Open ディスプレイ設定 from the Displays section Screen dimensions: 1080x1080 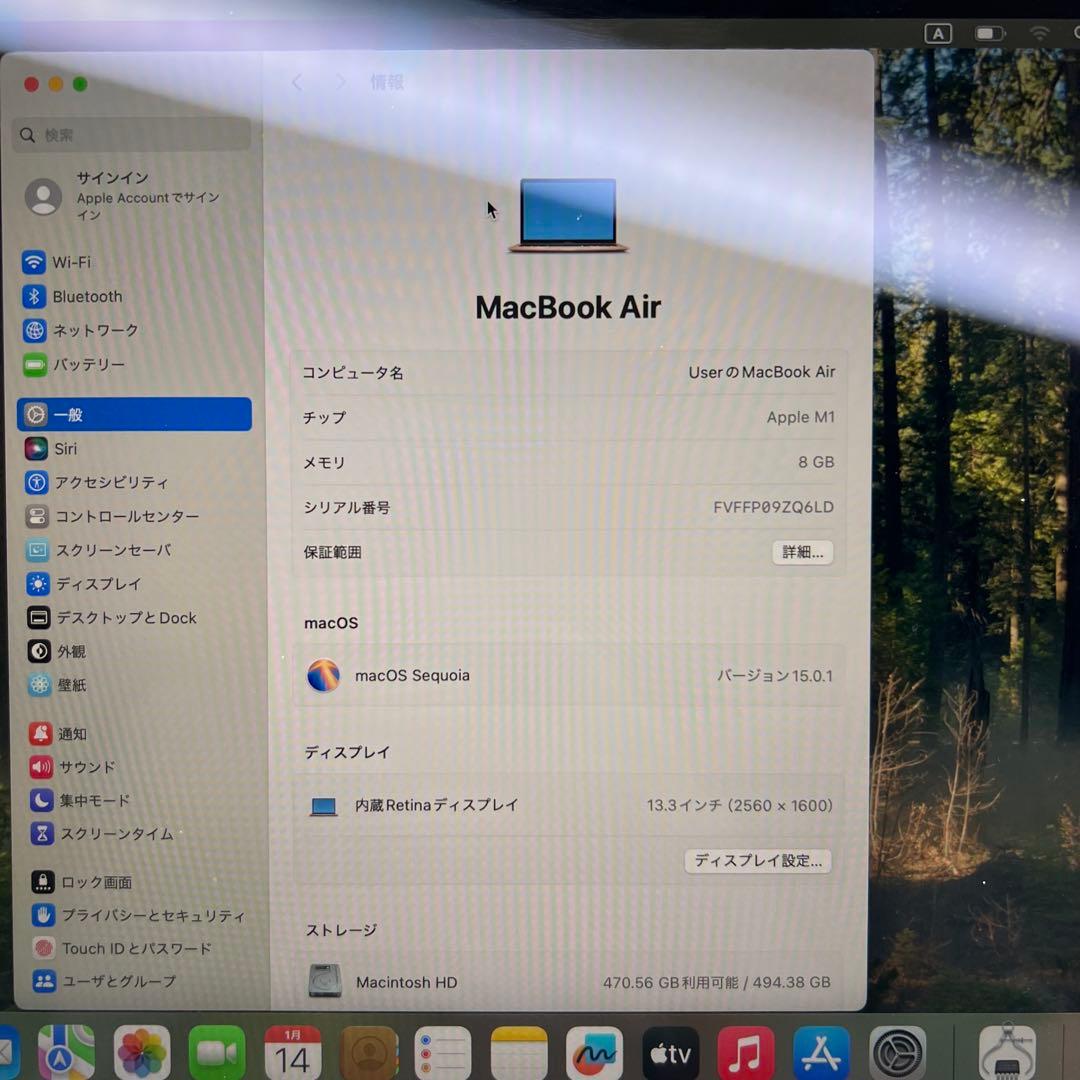[757, 861]
